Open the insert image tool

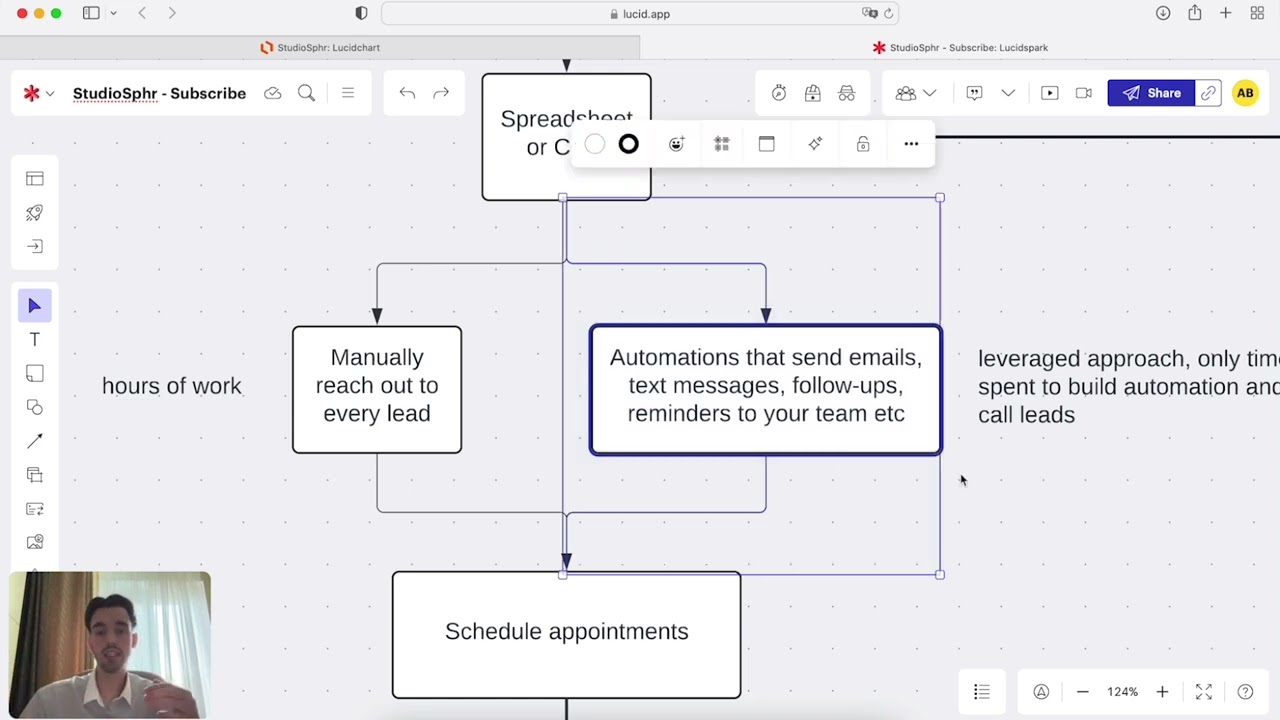(x=35, y=542)
